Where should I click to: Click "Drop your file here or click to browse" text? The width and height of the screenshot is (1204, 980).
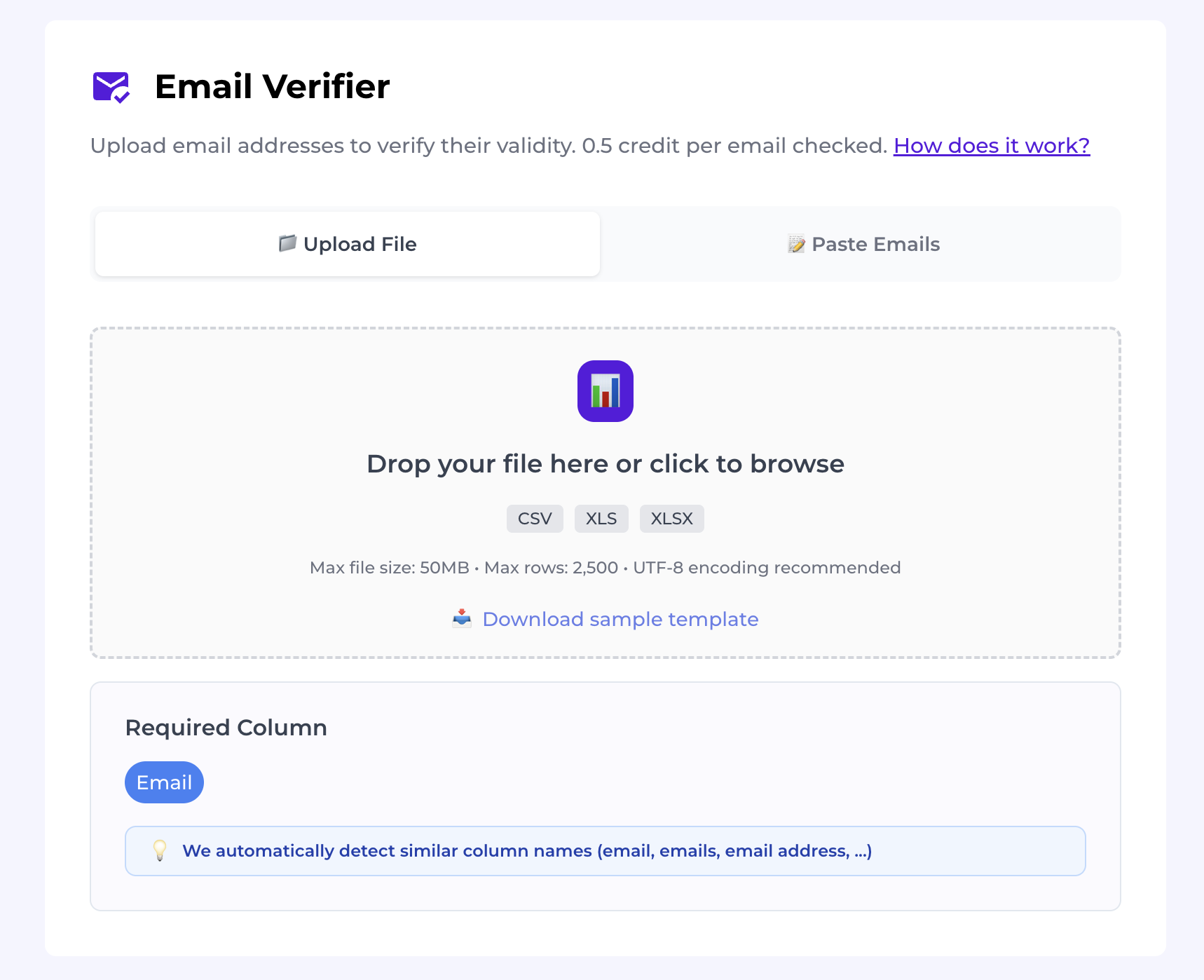click(605, 463)
